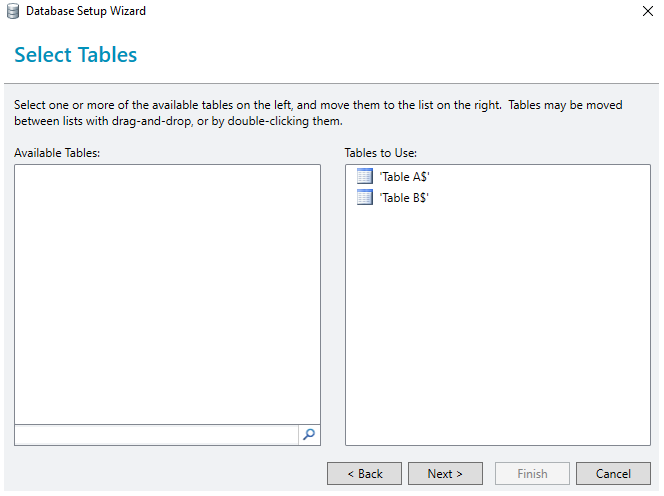This screenshot has width=664, height=496.
Task: Click the 'Database Setup Wizard' title text
Action: 86,11
